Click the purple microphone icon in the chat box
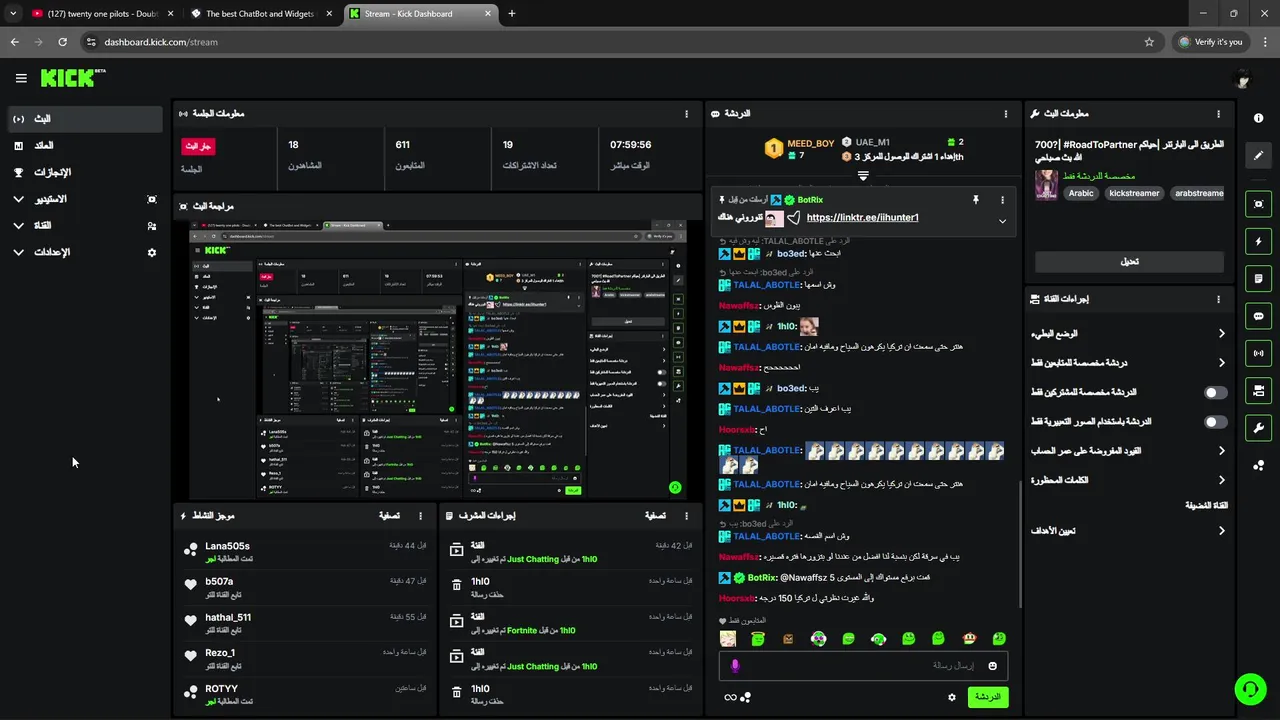1280x720 pixels. [735, 666]
